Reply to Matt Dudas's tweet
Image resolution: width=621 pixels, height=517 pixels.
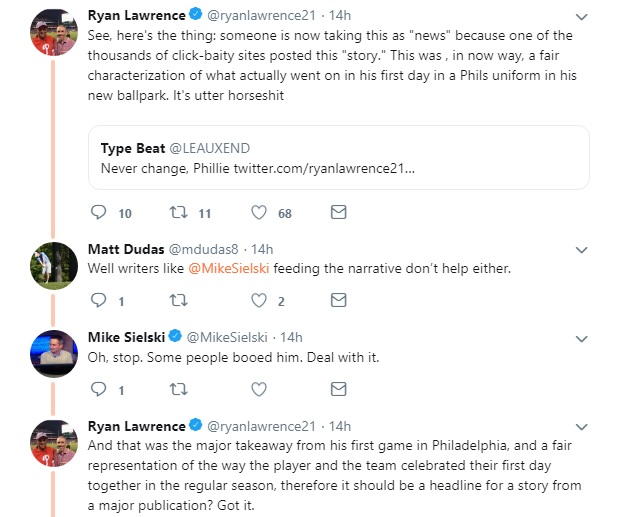pyautogui.click(x=98, y=301)
